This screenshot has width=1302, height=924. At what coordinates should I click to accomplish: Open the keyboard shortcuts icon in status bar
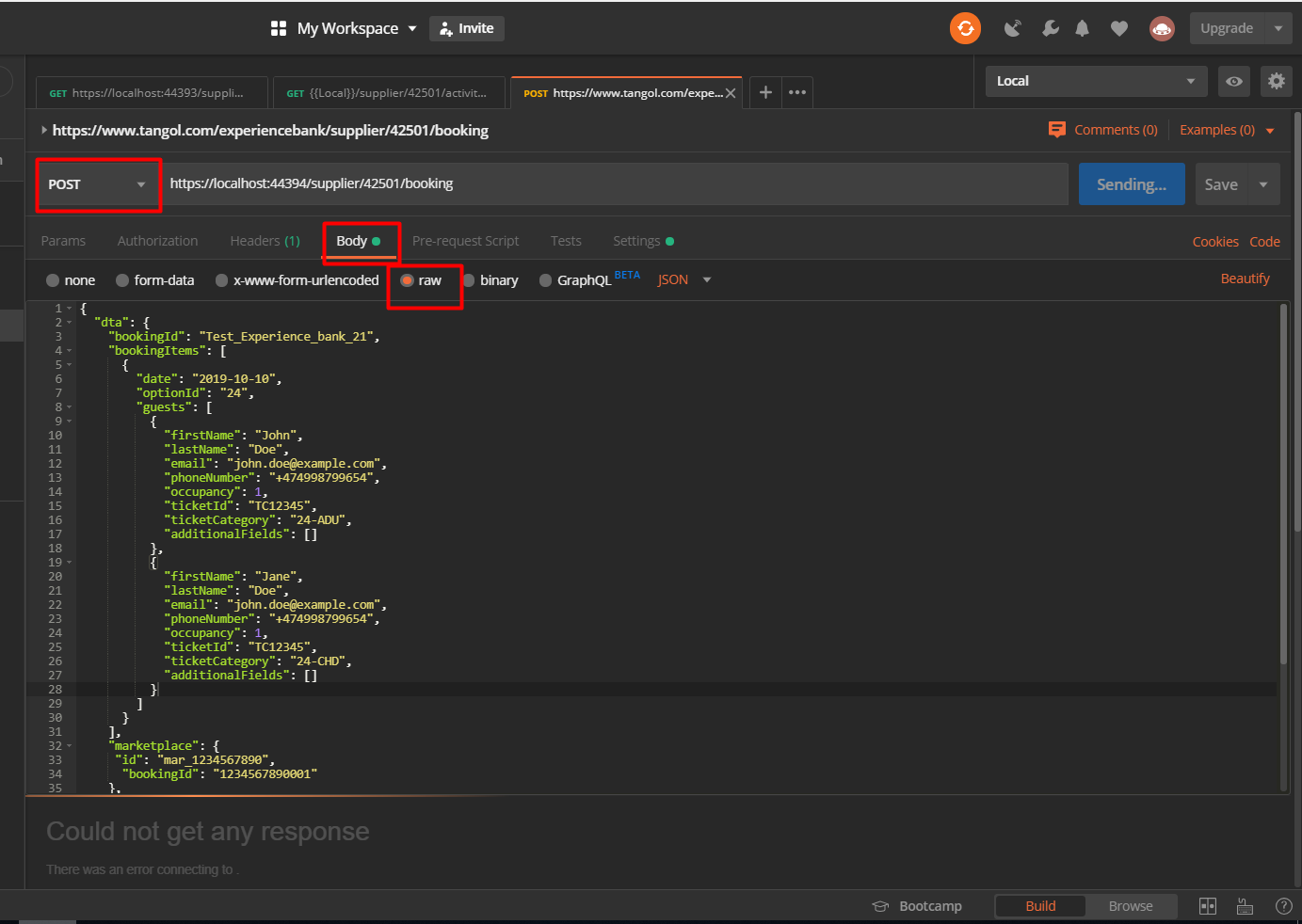click(x=1245, y=906)
